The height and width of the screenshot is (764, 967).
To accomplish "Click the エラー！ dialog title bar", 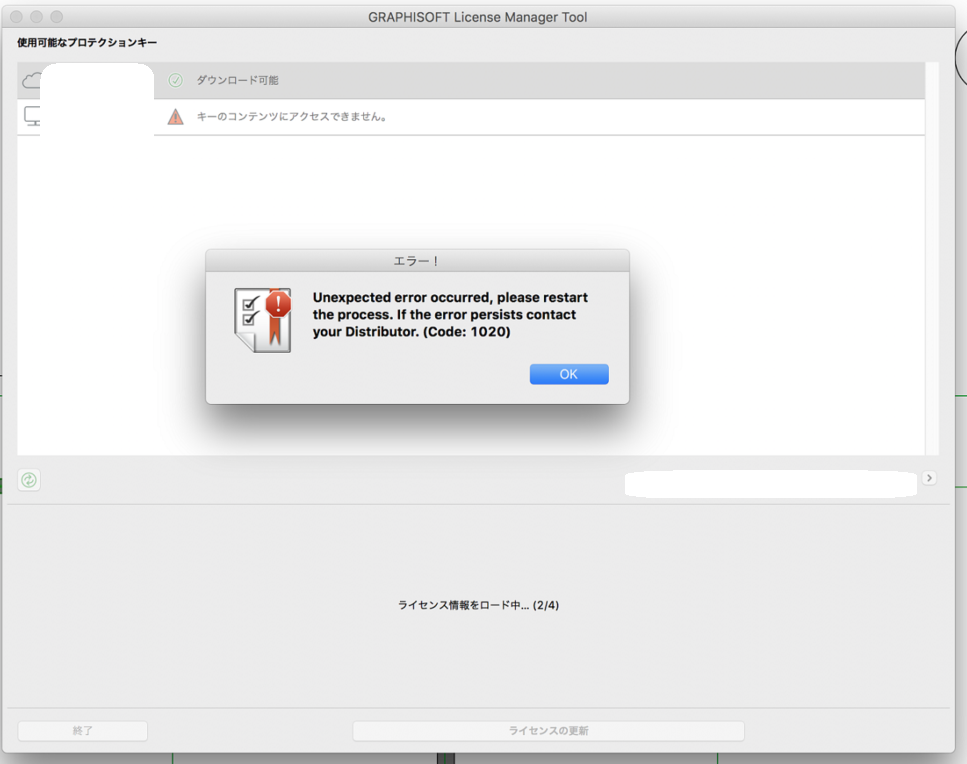I will [418, 261].
